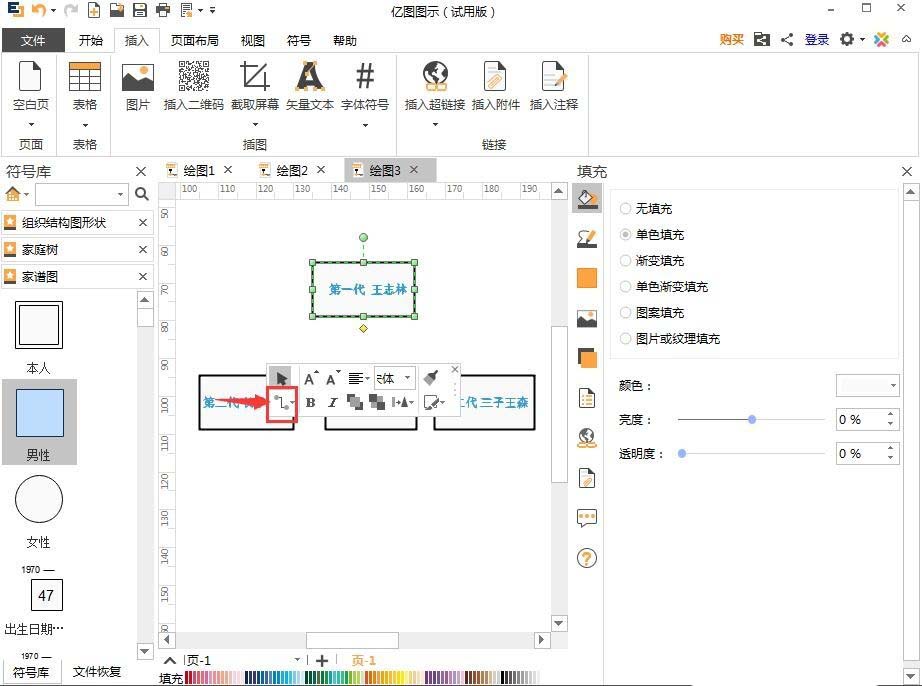Select the 无填充 radio button
Screen dimensions: 922x686
coord(627,207)
